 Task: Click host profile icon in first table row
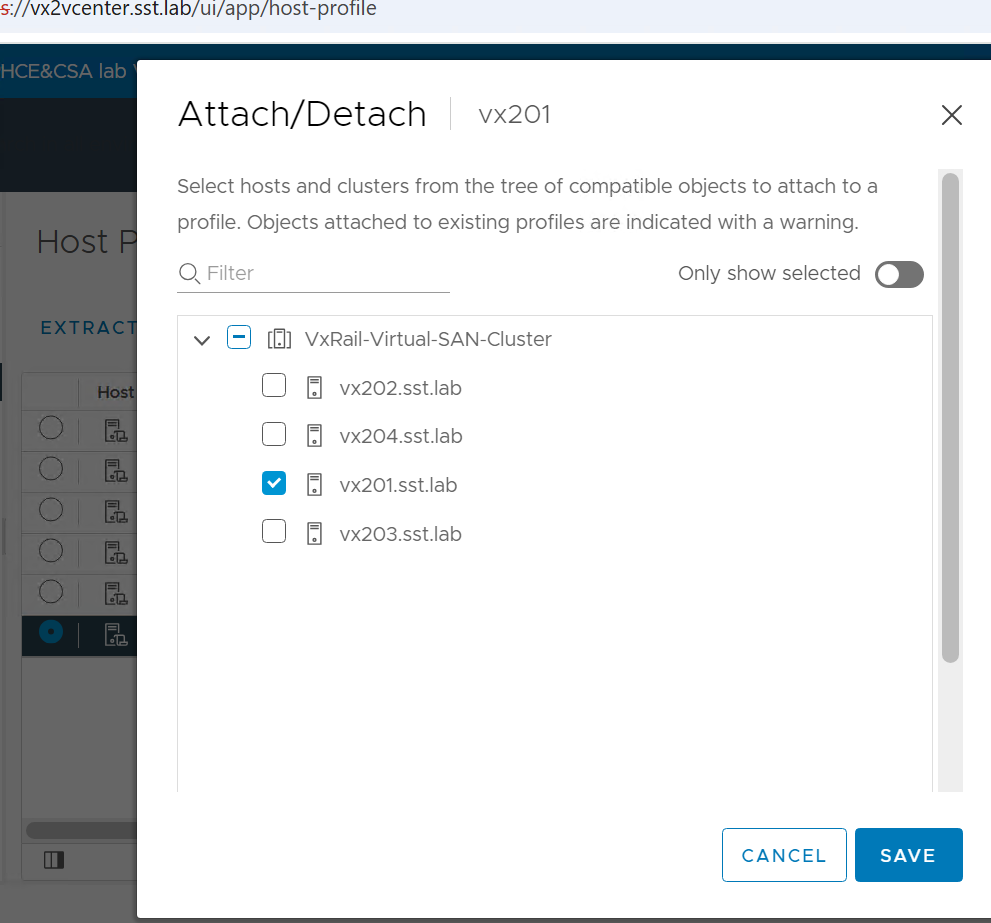116,431
